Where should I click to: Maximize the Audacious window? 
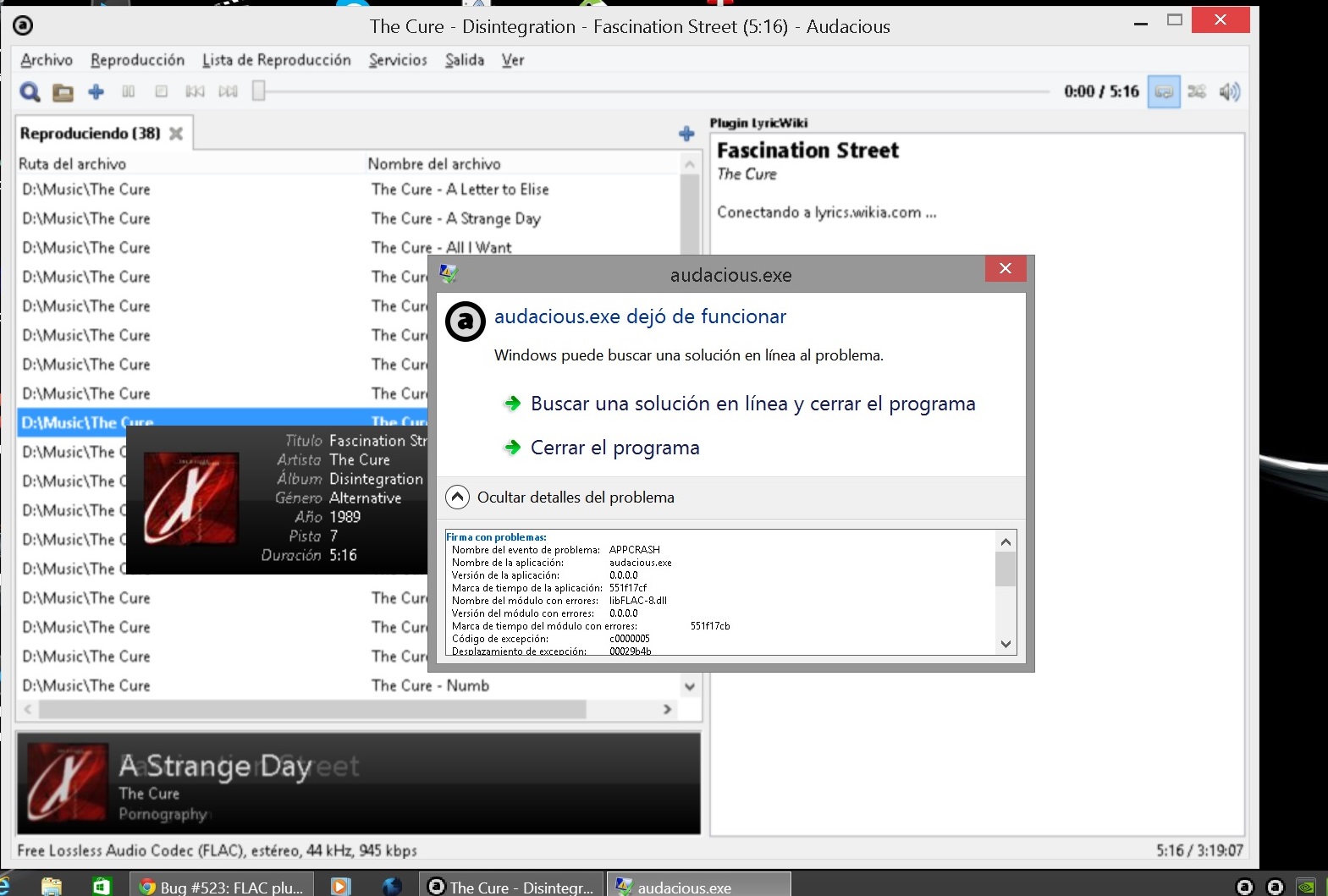point(1175,20)
